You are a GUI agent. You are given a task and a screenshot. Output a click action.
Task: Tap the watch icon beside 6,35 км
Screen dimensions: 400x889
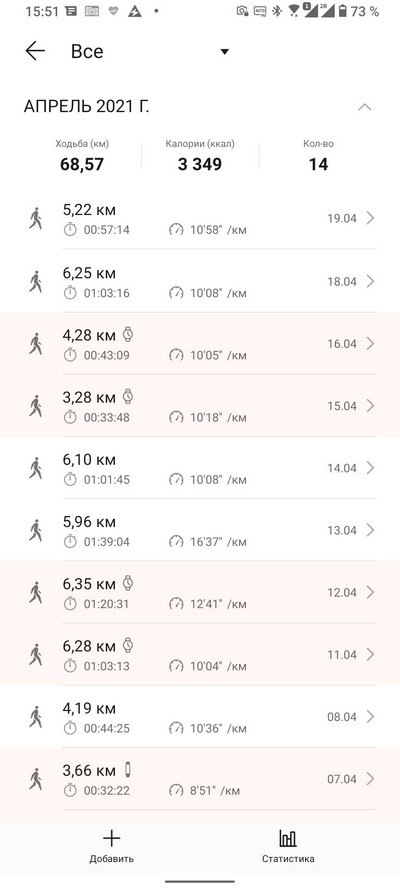click(128, 583)
